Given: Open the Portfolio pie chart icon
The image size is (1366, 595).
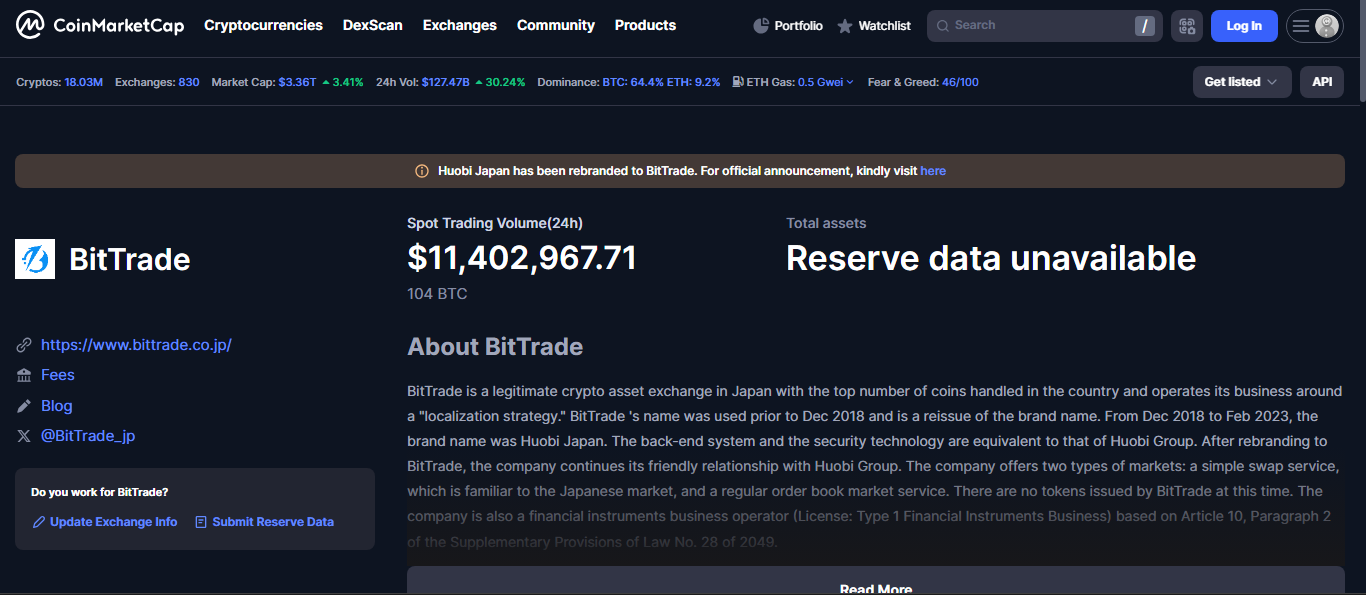Looking at the screenshot, I should pyautogui.click(x=761, y=26).
